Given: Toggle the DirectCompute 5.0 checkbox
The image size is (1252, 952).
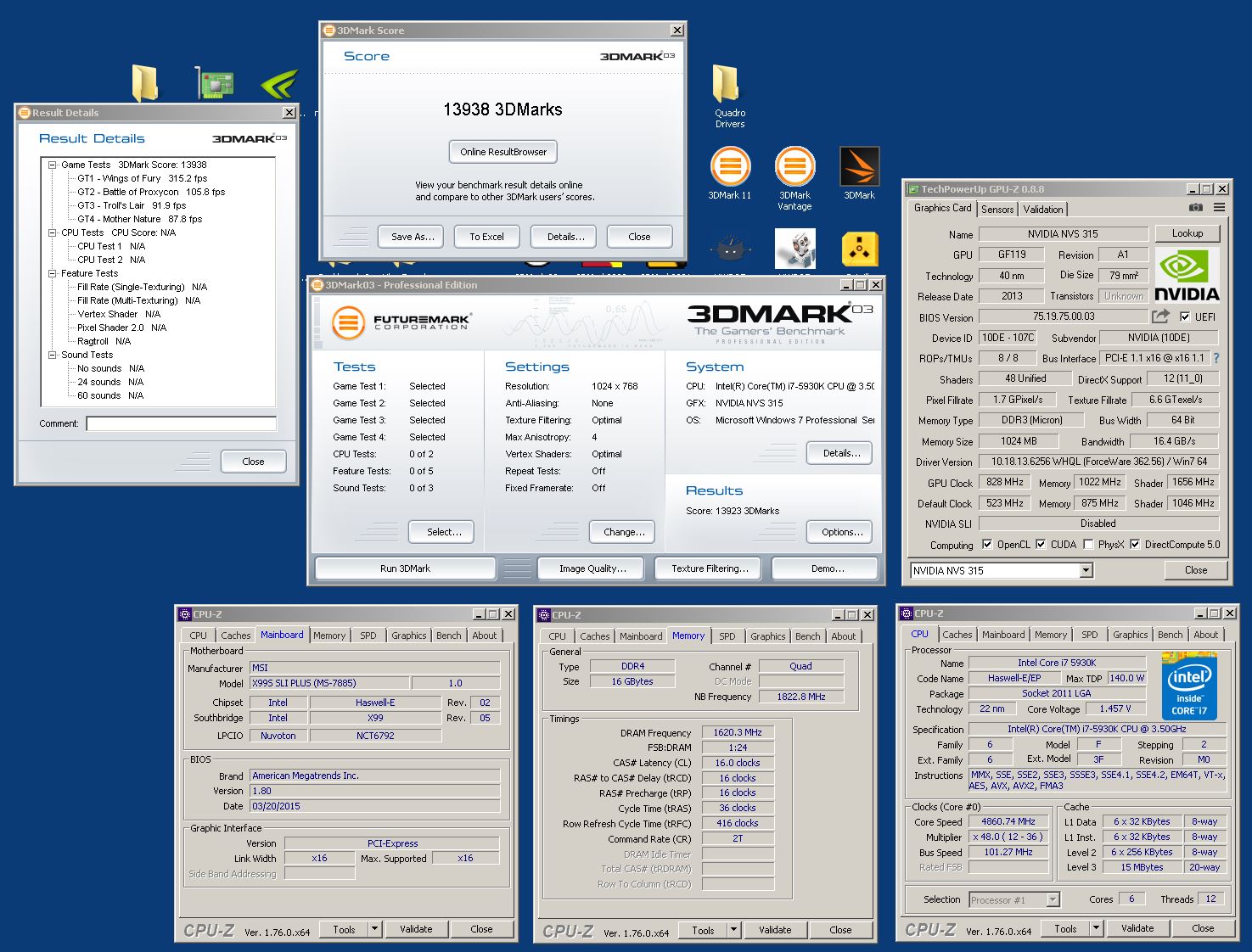Looking at the screenshot, I should [1134, 545].
